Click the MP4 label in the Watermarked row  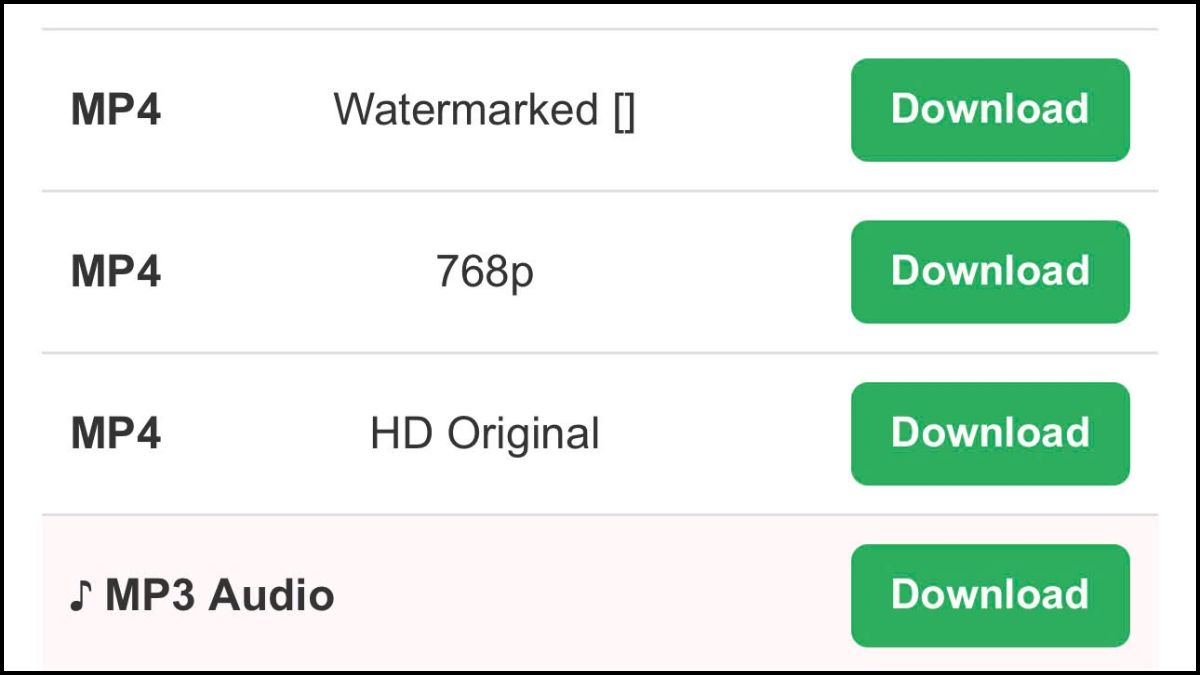tap(115, 110)
